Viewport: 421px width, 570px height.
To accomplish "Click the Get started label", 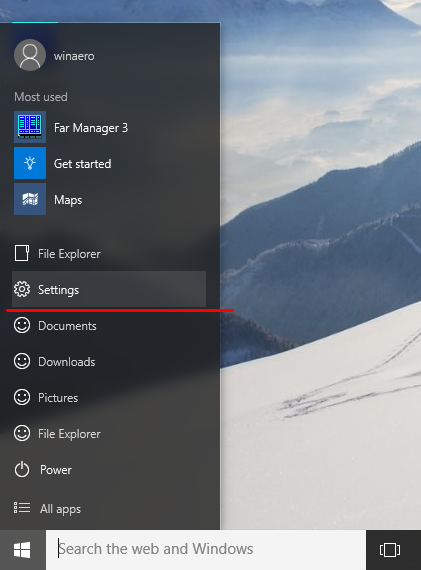I will click(83, 164).
